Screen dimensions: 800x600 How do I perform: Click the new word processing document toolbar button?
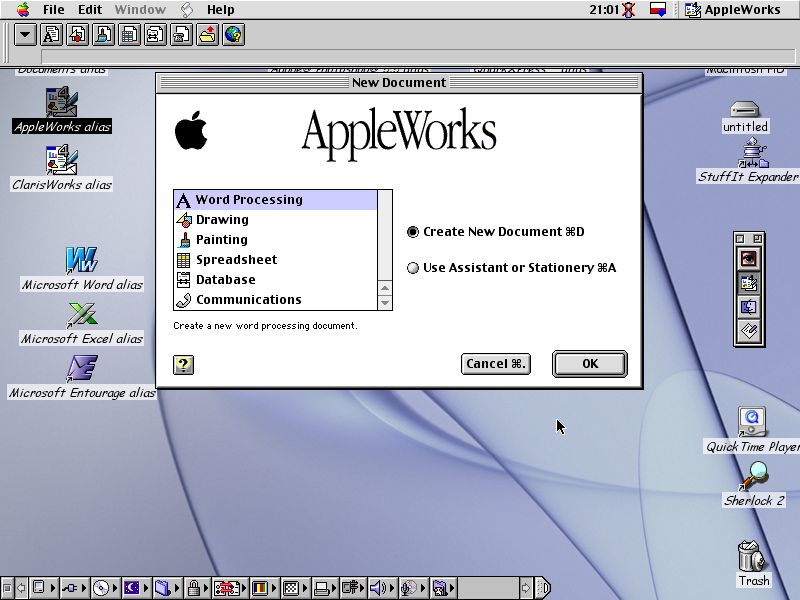52,35
